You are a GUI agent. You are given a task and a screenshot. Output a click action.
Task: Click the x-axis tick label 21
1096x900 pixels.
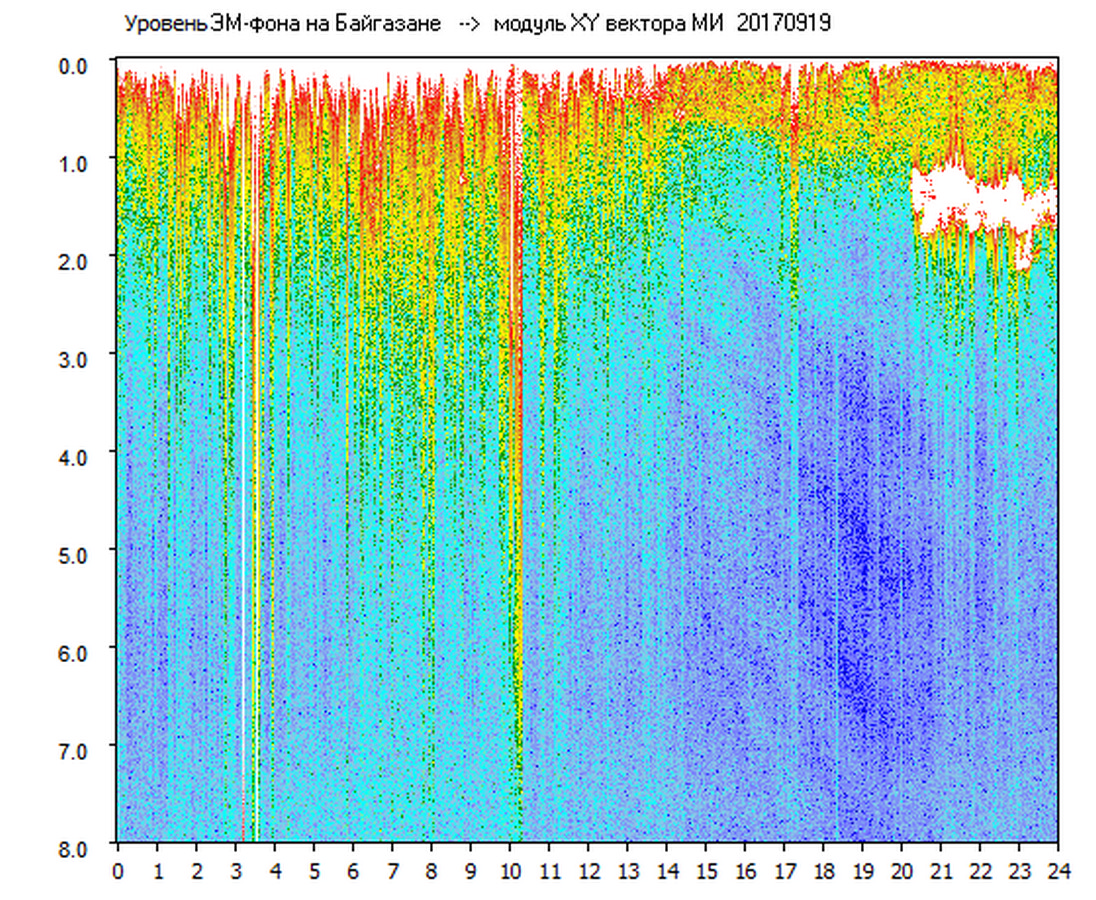click(x=941, y=871)
